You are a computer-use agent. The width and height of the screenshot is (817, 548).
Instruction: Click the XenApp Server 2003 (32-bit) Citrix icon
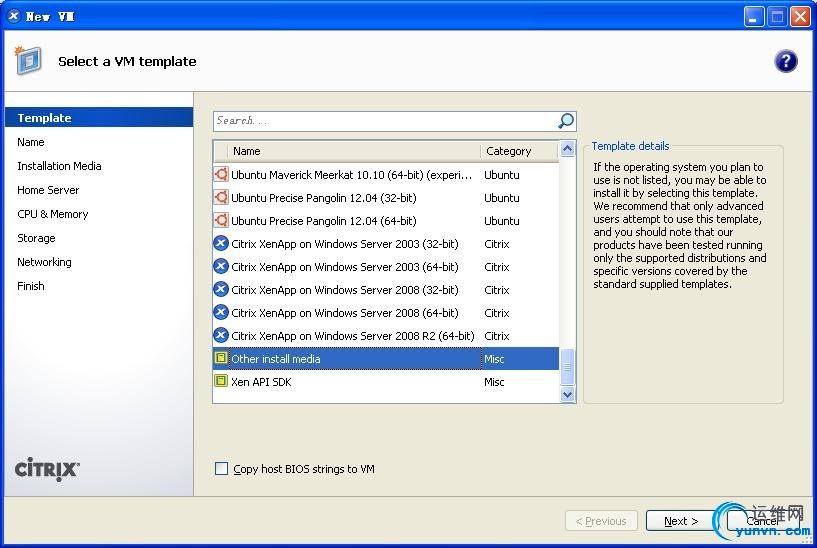point(221,243)
